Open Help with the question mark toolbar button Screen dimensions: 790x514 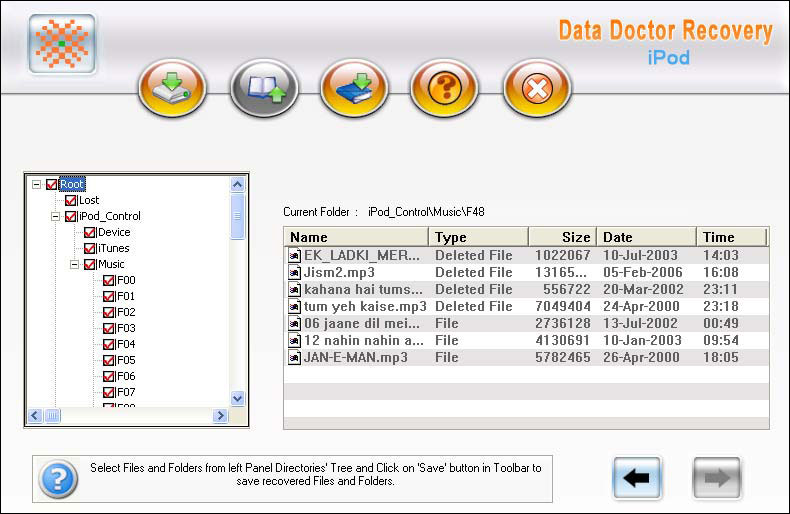(444, 88)
